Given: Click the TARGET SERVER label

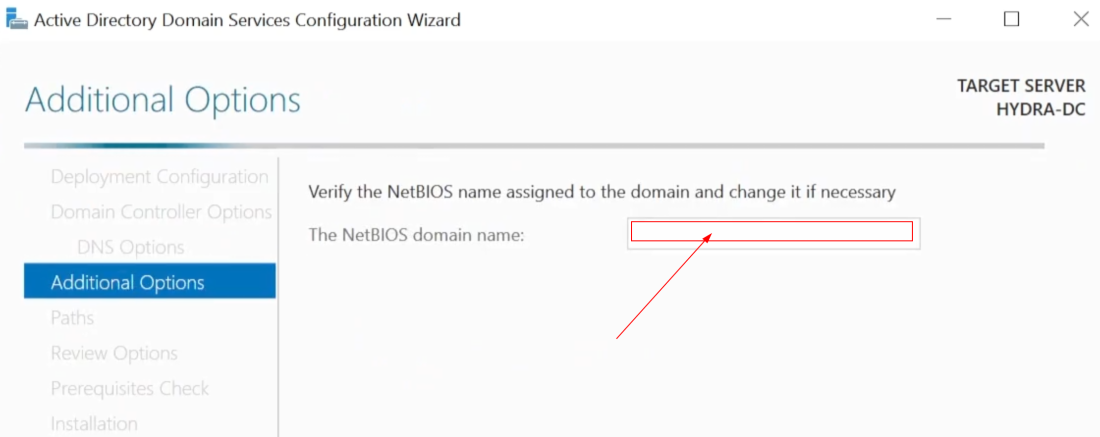Looking at the screenshot, I should click(1021, 86).
